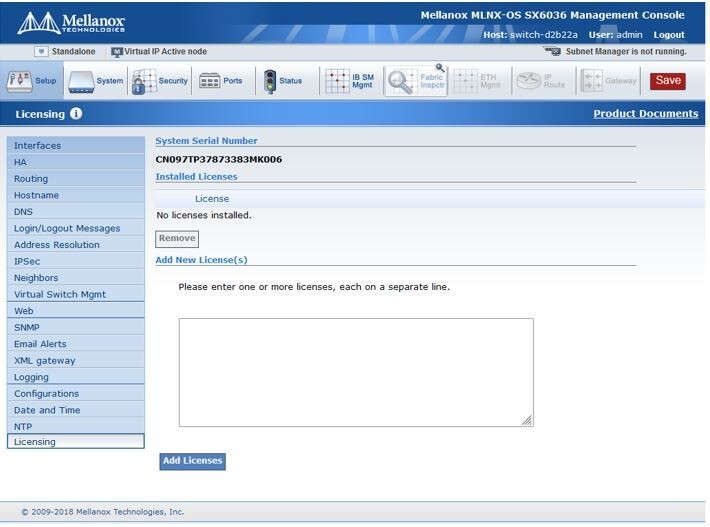Click the 'System Serial Number' heading

(206, 141)
